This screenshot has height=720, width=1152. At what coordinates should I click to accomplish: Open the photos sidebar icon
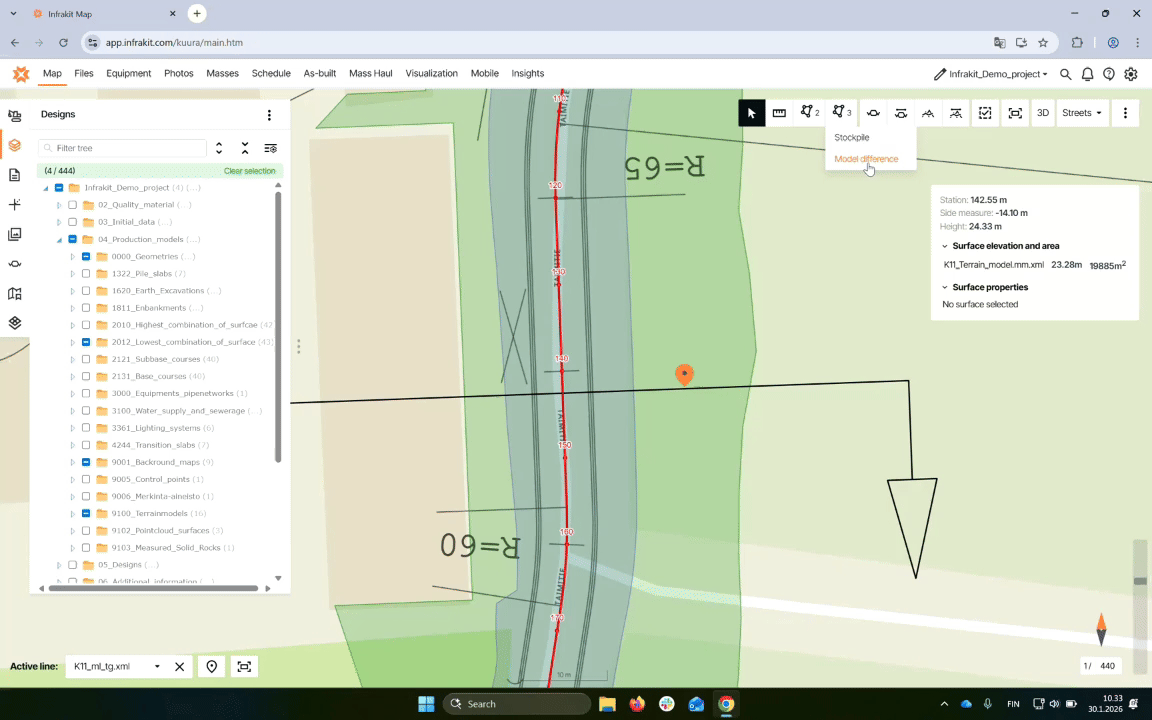(x=14, y=234)
